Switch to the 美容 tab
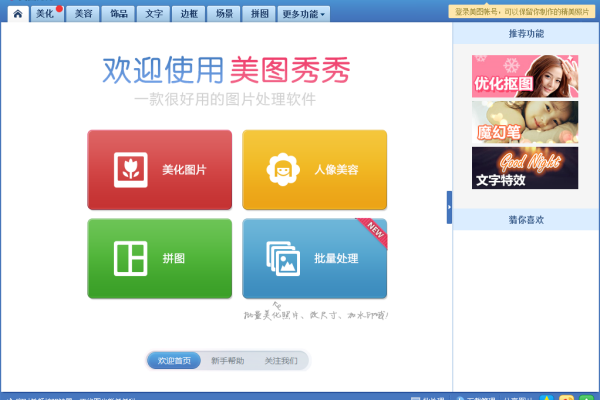Screen dimensions: 600x400 click(x=84, y=14)
